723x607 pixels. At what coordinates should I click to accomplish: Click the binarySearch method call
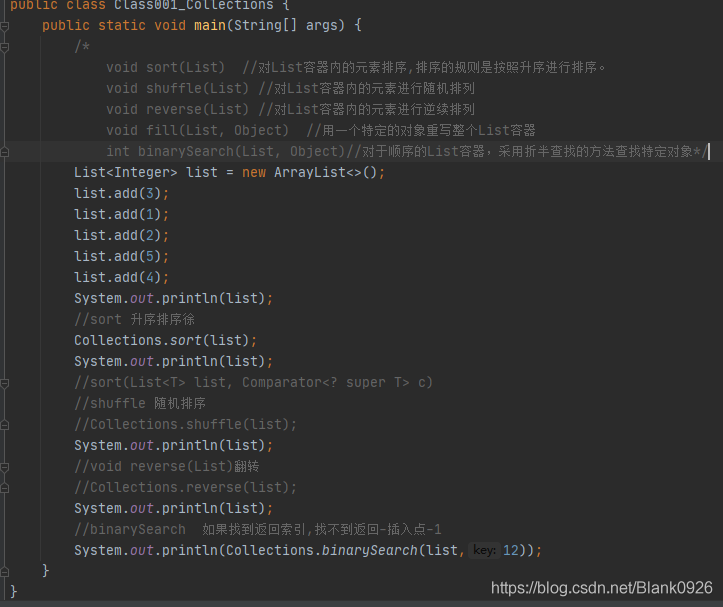click(369, 550)
